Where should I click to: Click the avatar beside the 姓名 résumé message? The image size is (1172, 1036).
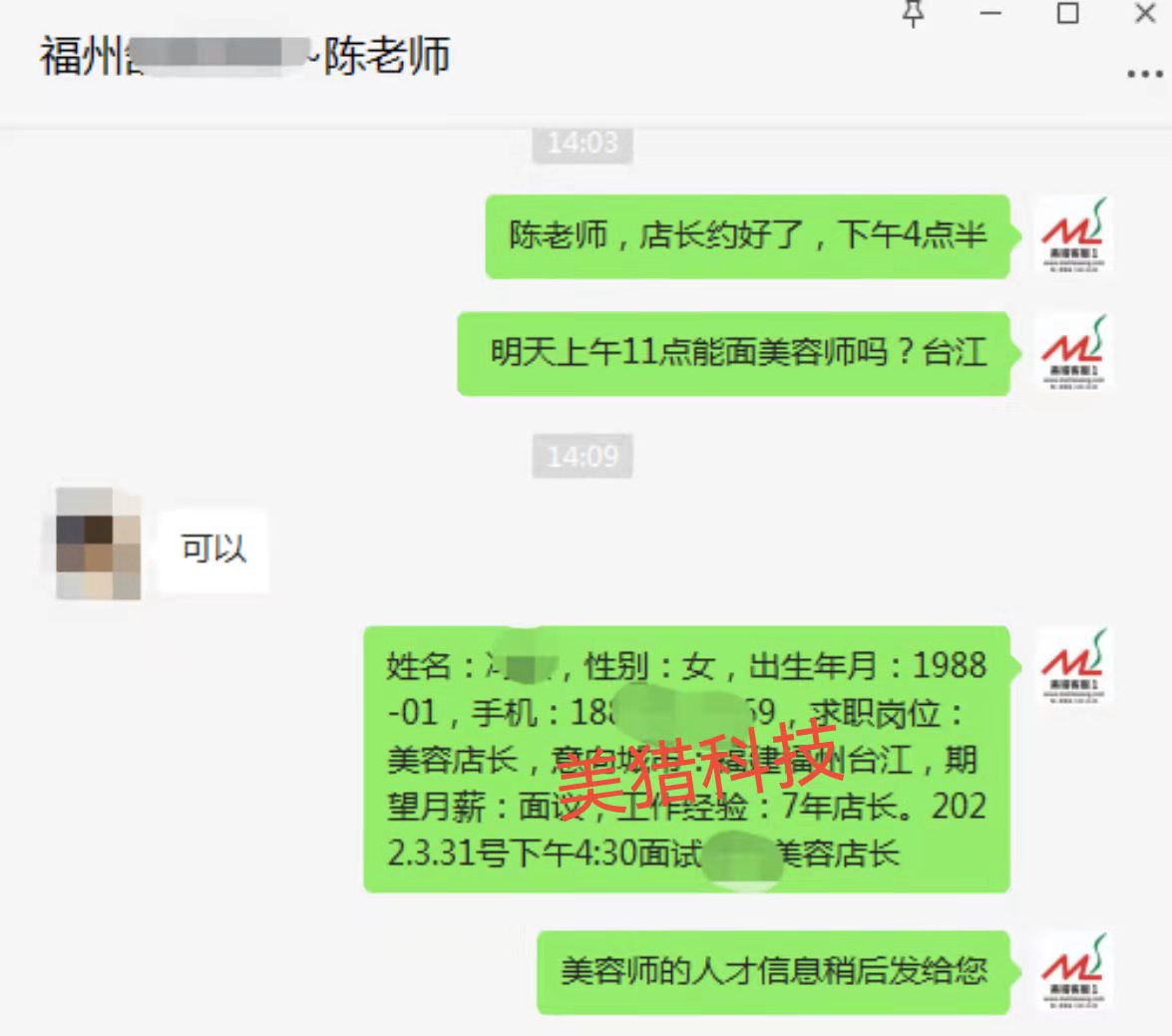click(1072, 666)
